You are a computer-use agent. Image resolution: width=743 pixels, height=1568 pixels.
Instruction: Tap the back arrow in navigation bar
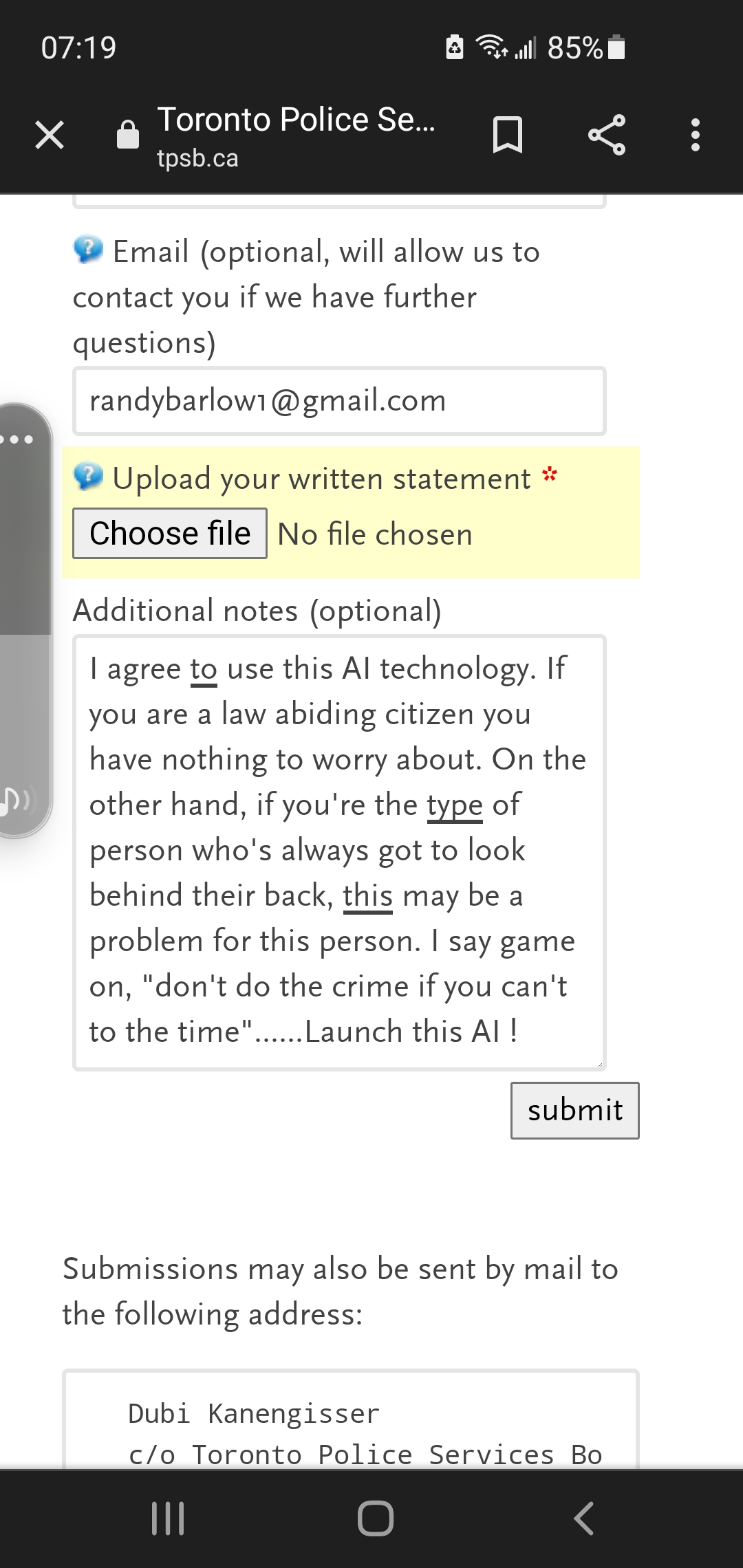[x=583, y=1518]
